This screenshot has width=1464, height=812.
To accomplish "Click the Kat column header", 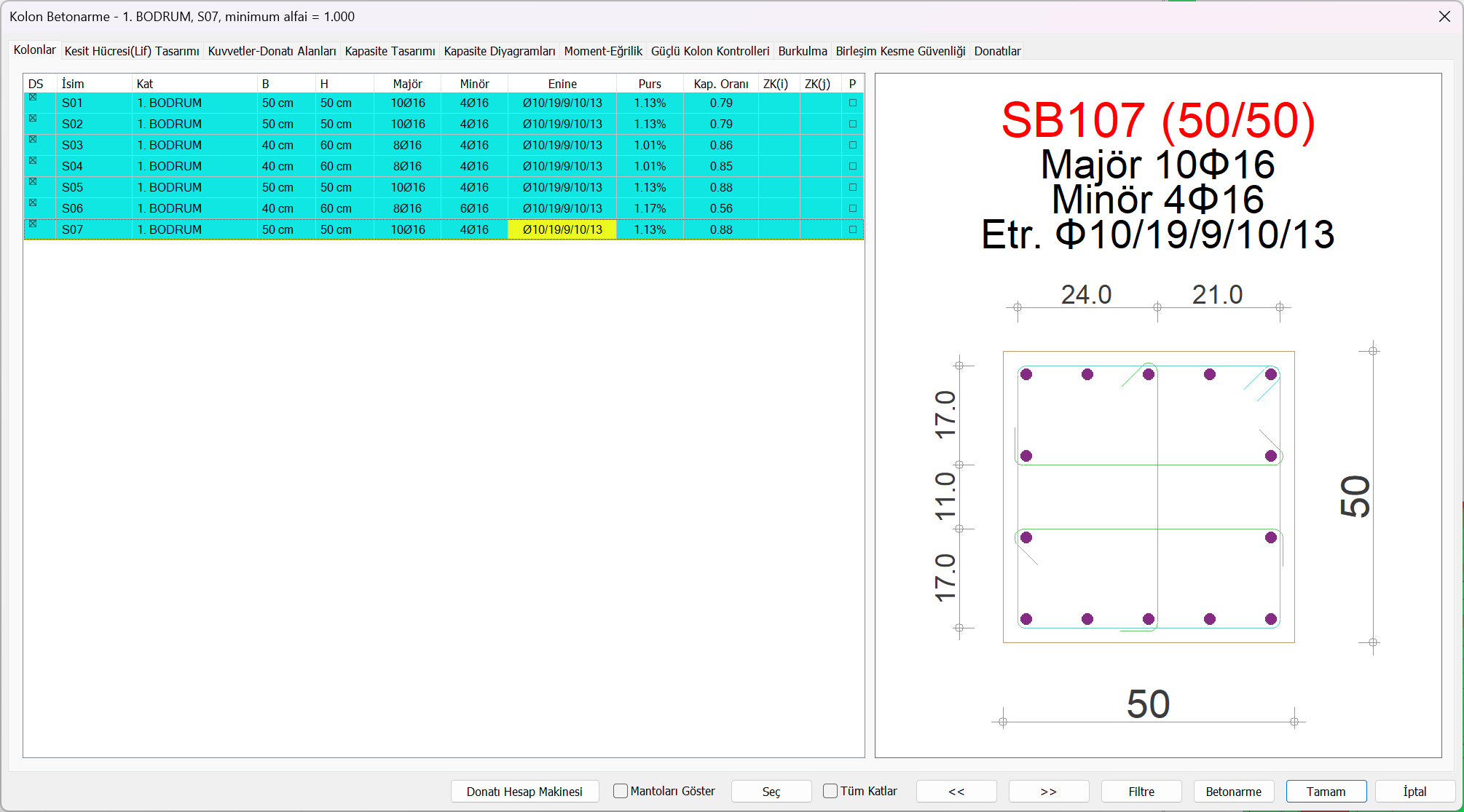I will click(x=194, y=84).
